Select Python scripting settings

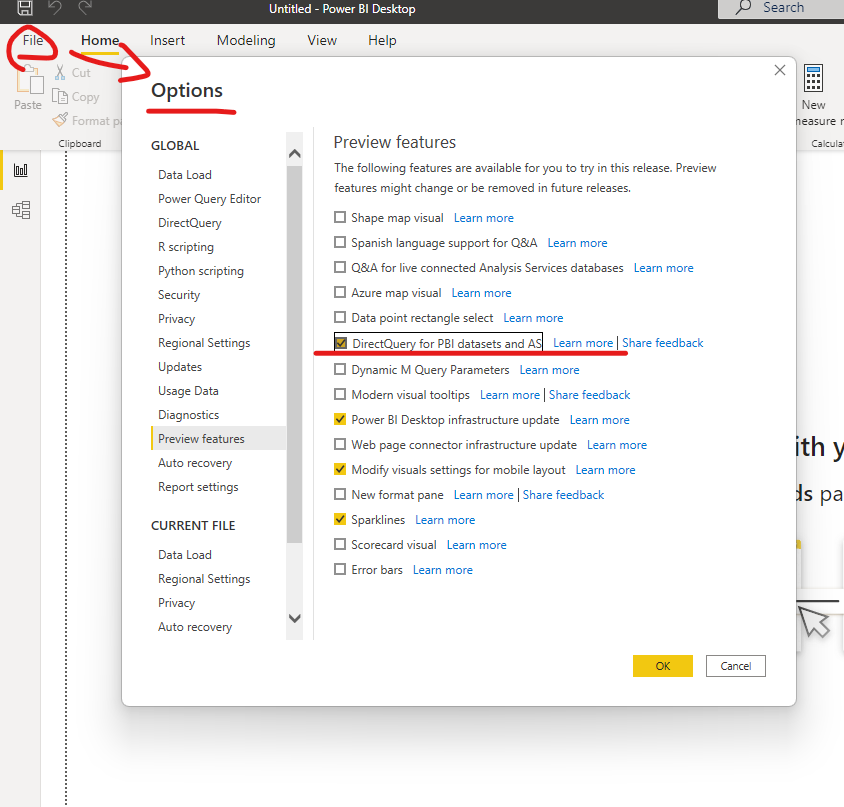pos(201,271)
